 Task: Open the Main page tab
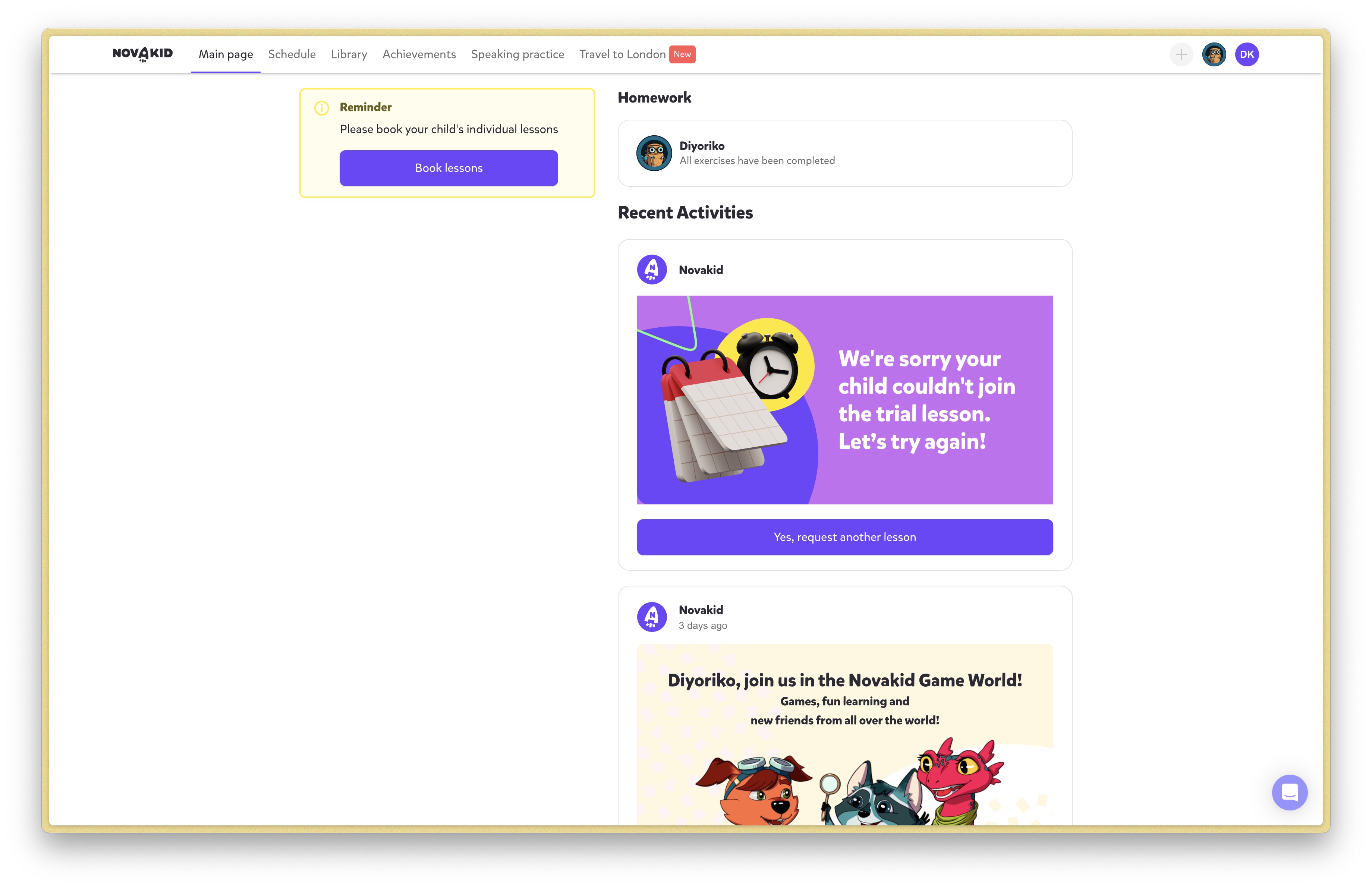pyautogui.click(x=226, y=54)
